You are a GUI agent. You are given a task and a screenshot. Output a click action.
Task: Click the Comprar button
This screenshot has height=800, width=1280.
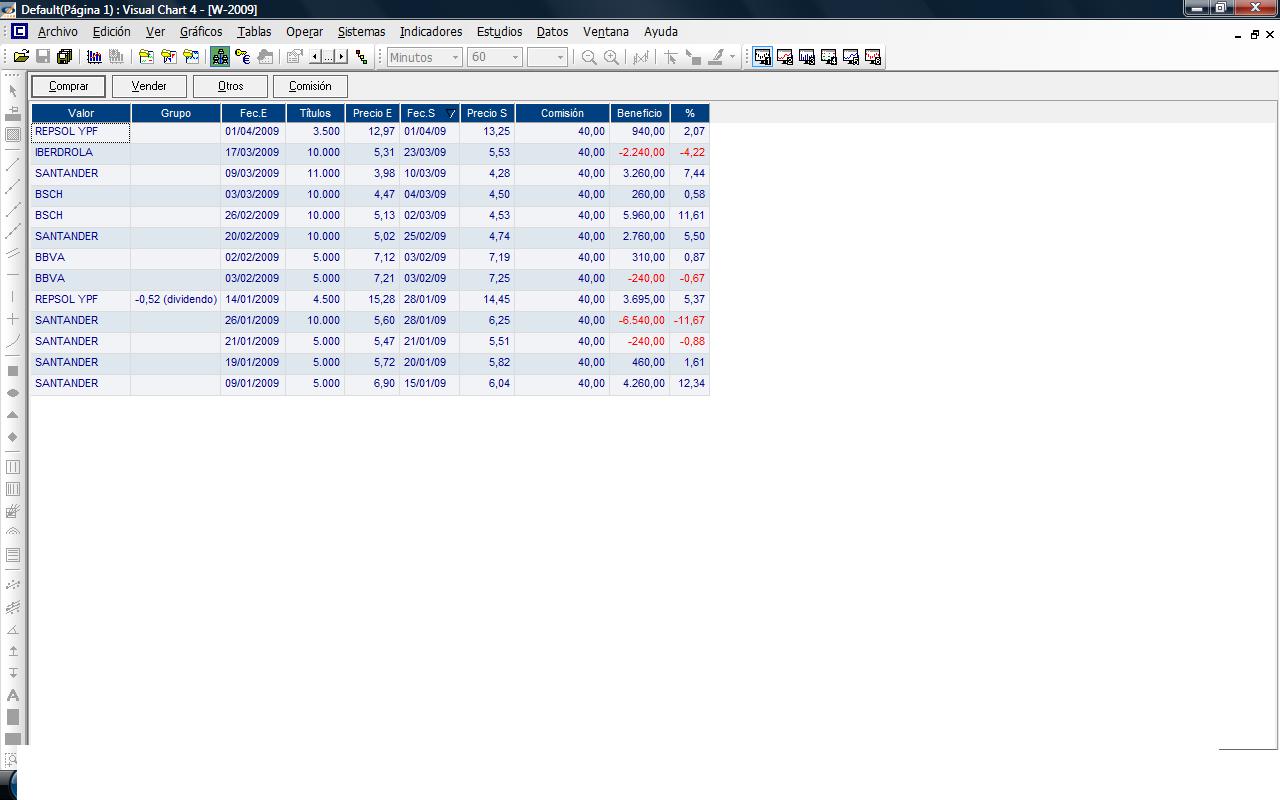[x=69, y=86]
